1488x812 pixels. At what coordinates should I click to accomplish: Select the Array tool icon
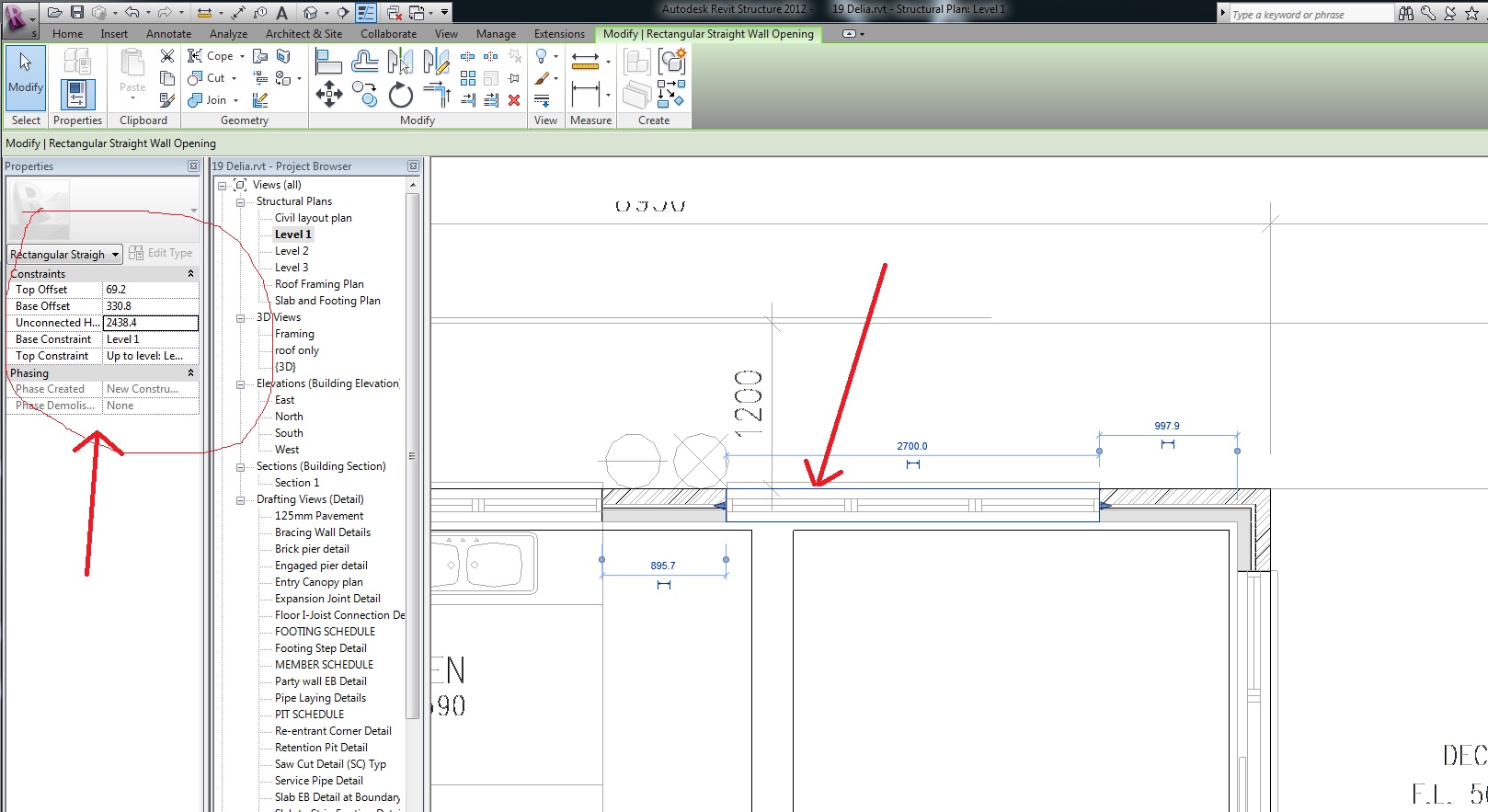pyautogui.click(x=468, y=78)
